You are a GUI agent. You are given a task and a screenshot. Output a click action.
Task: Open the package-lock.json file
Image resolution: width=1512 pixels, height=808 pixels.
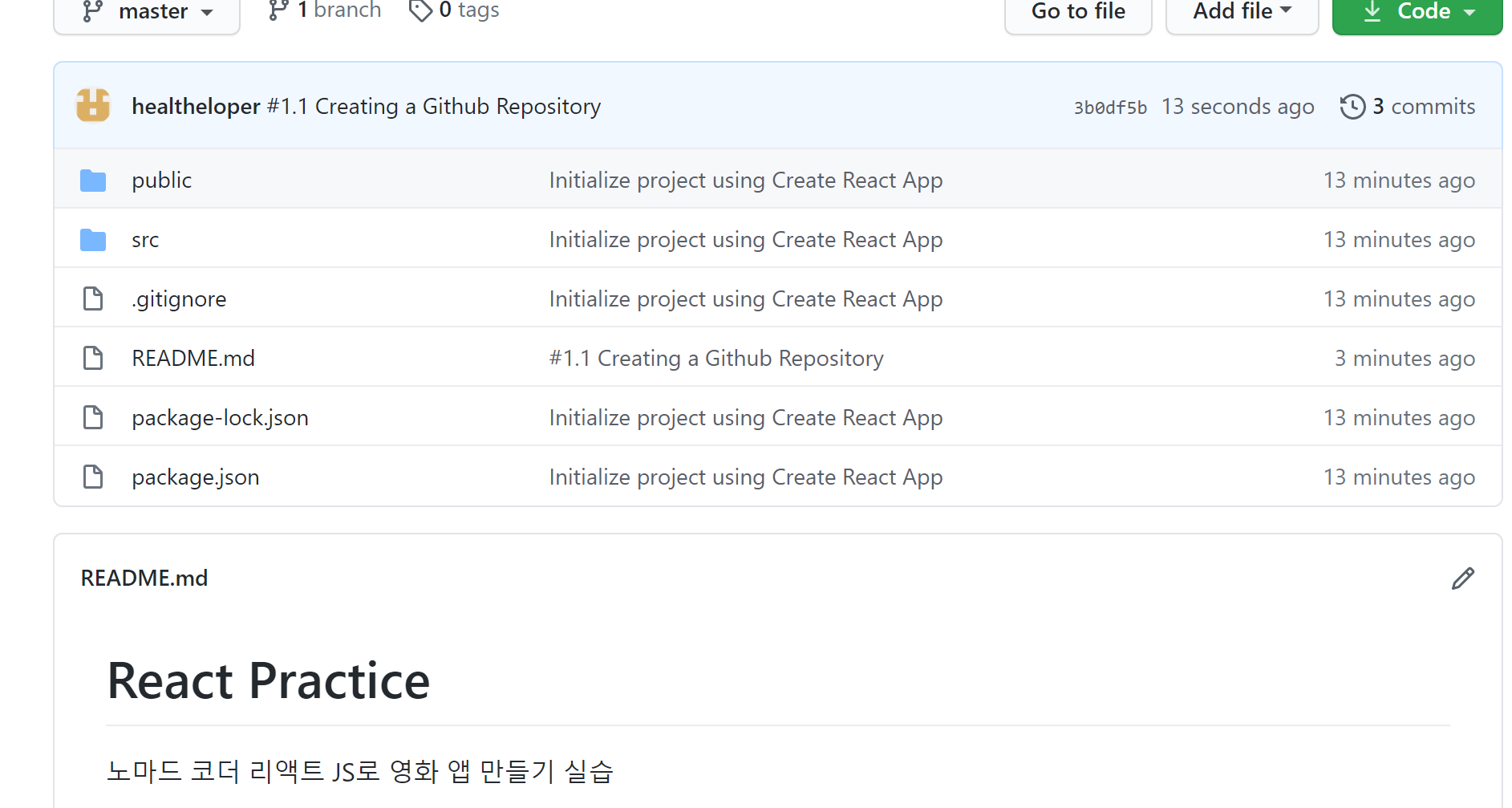tap(220, 417)
